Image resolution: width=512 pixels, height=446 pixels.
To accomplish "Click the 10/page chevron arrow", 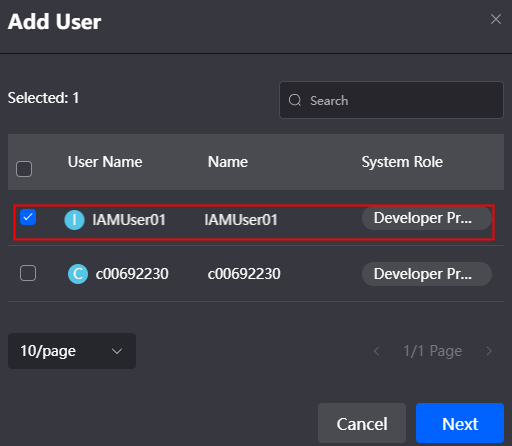I will click(117, 351).
